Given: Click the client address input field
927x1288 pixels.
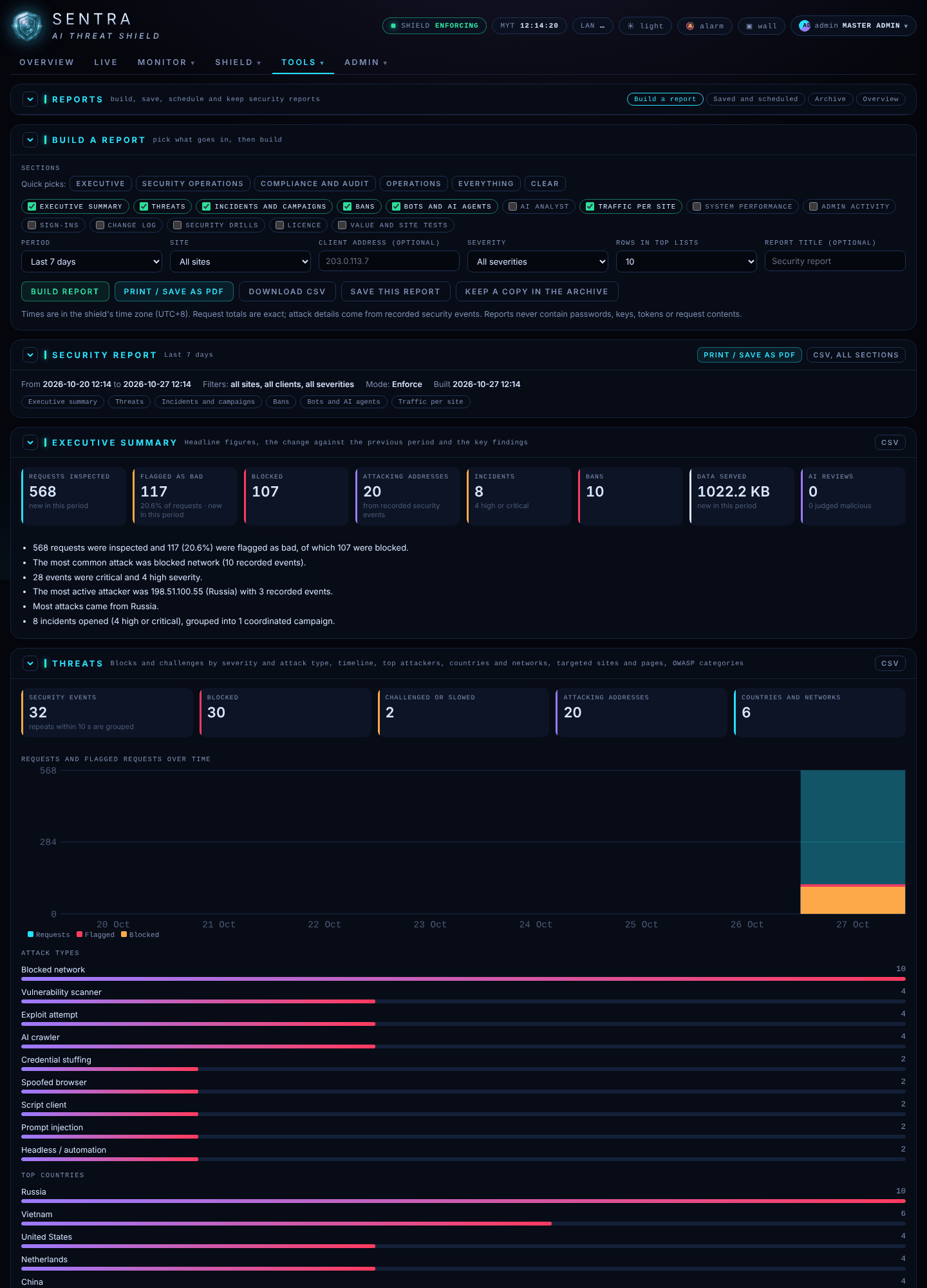Looking at the screenshot, I should (x=389, y=261).
